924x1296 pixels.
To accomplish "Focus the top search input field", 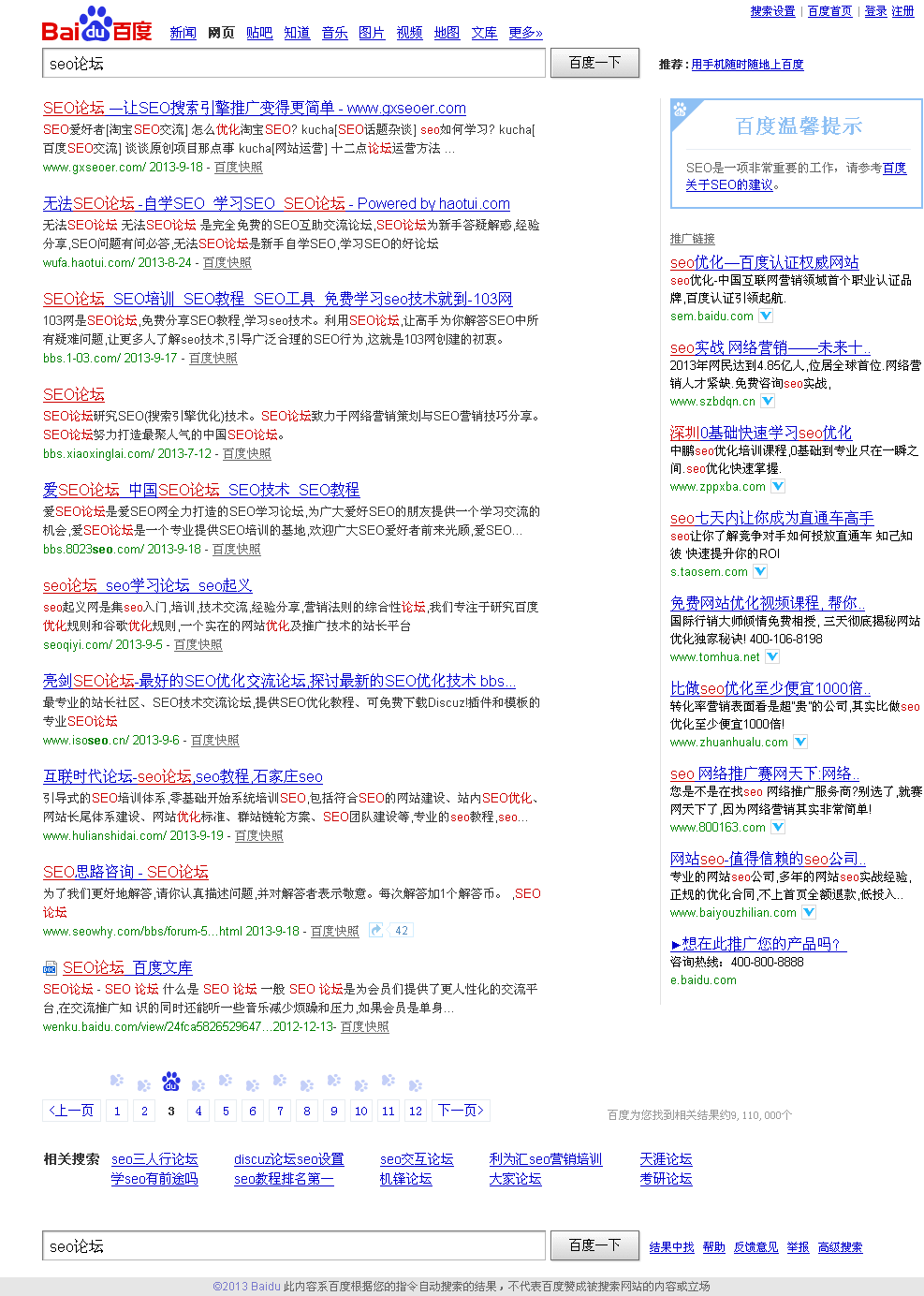I will 294,64.
